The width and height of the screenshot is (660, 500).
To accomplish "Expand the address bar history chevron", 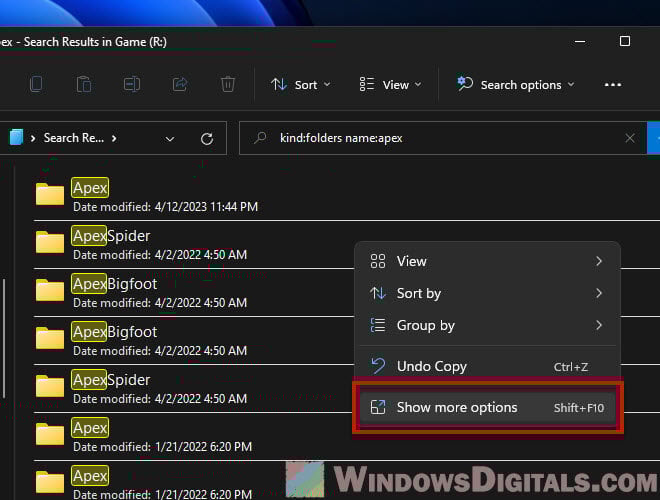I will (170, 139).
